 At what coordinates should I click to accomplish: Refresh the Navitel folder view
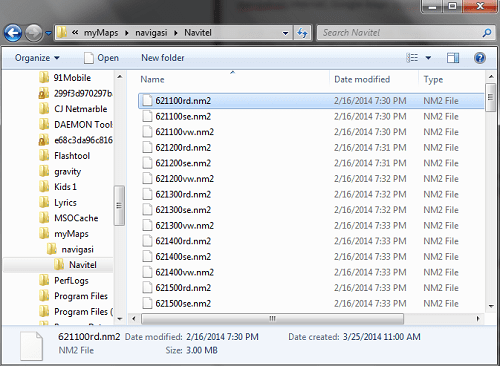[x=302, y=33]
